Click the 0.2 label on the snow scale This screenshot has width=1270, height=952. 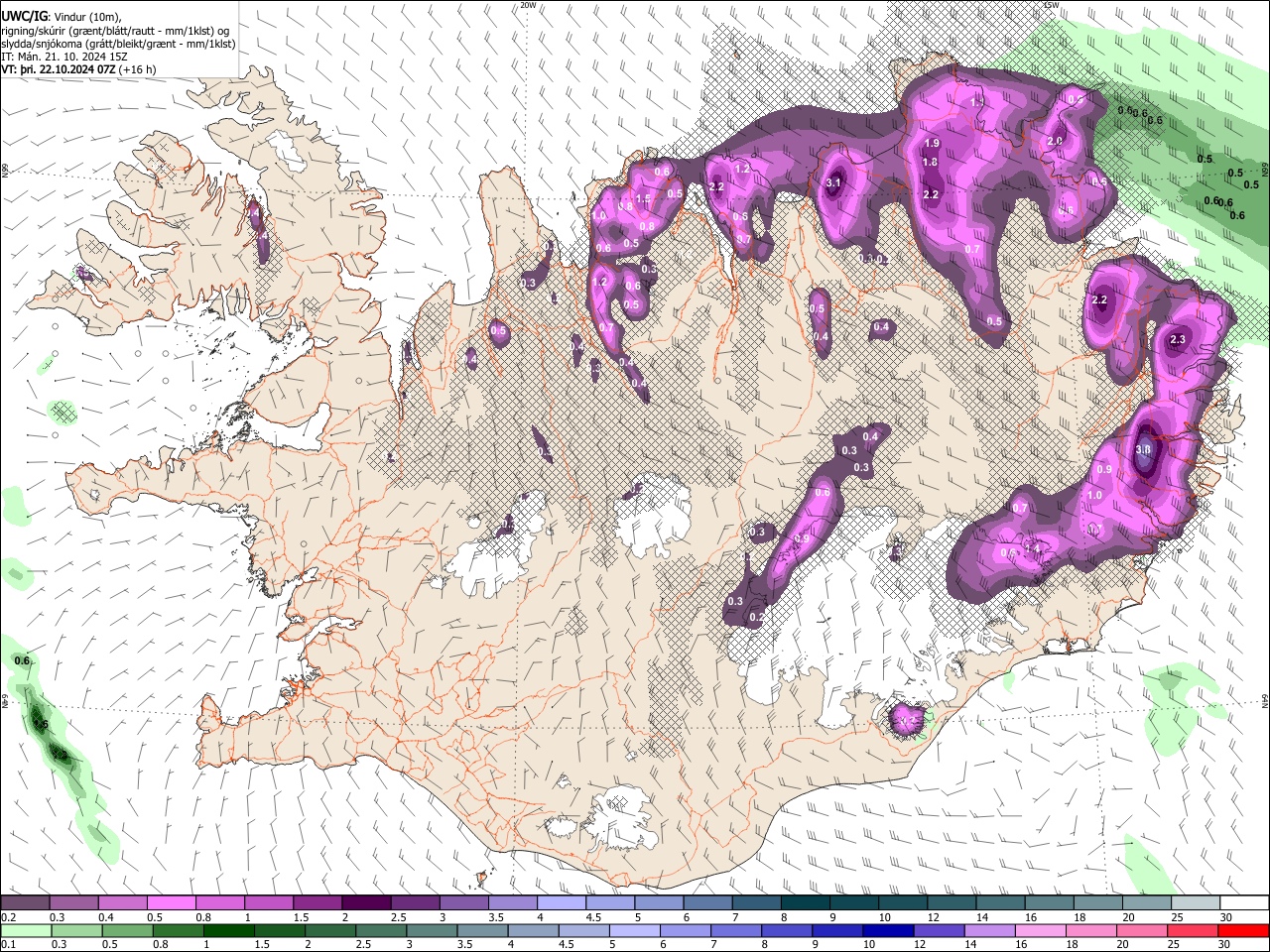click(x=8, y=917)
